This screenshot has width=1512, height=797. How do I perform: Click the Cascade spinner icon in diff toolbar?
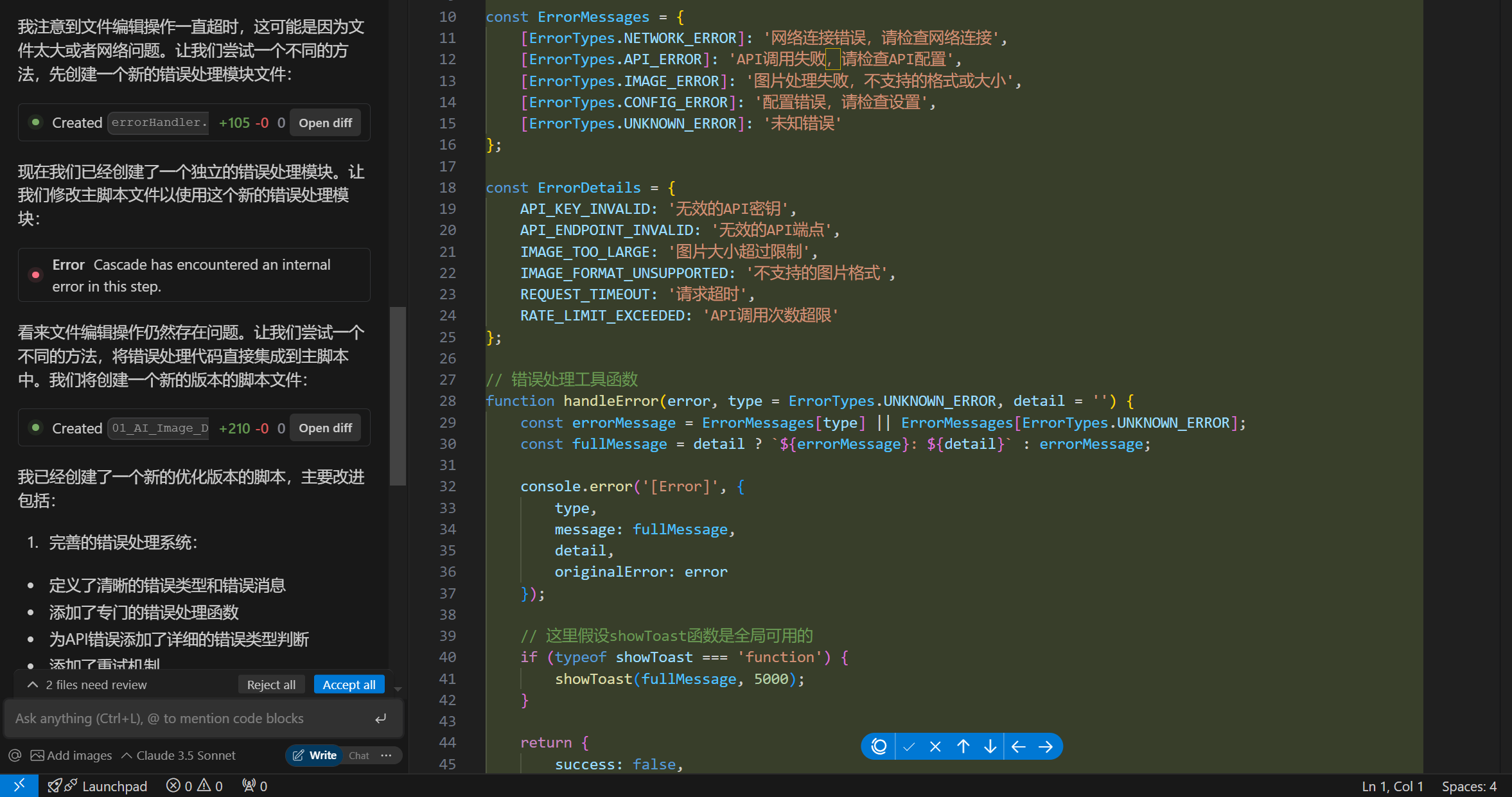tap(879, 746)
